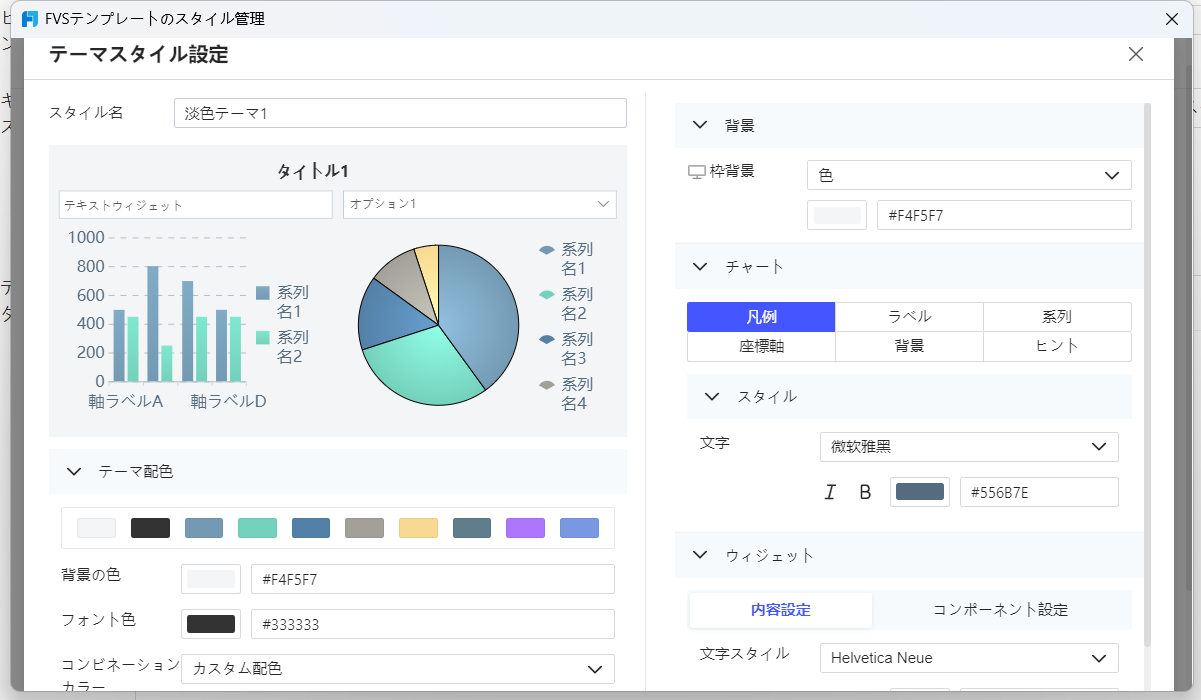The width and height of the screenshot is (1201, 700).
Task: Click the black theme color swatch
Action: click(x=150, y=528)
